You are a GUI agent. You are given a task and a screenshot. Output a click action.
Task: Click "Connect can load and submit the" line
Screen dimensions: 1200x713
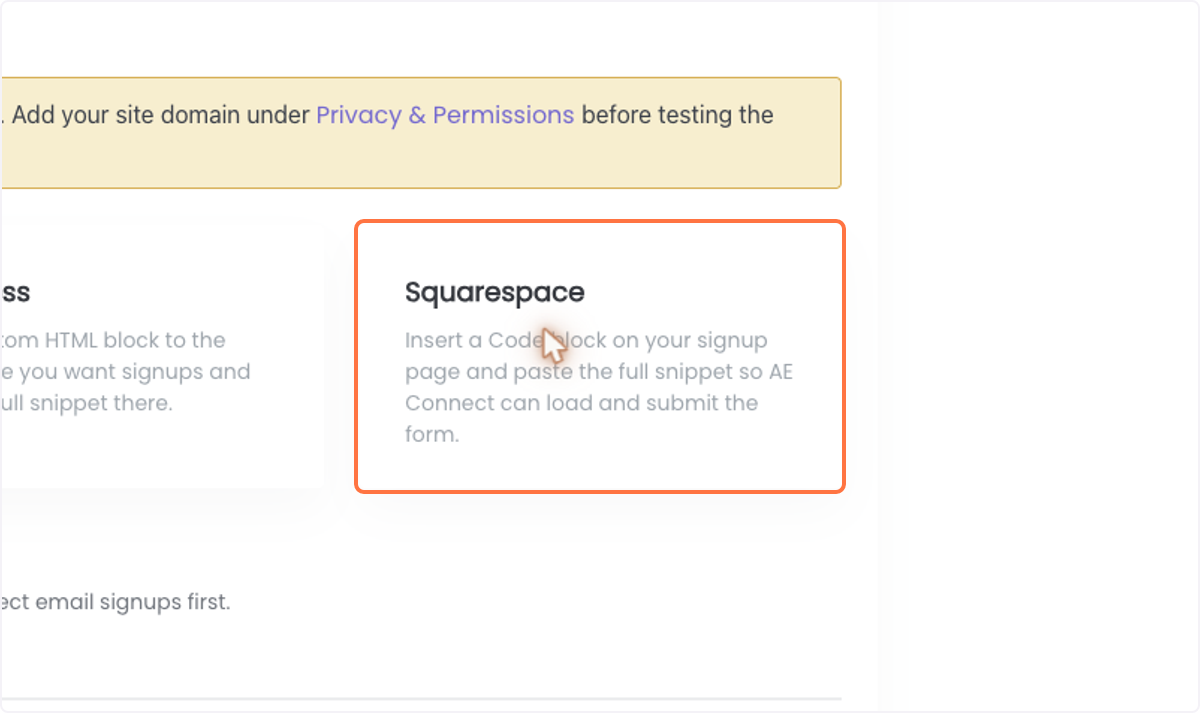click(x=582, y=403)
